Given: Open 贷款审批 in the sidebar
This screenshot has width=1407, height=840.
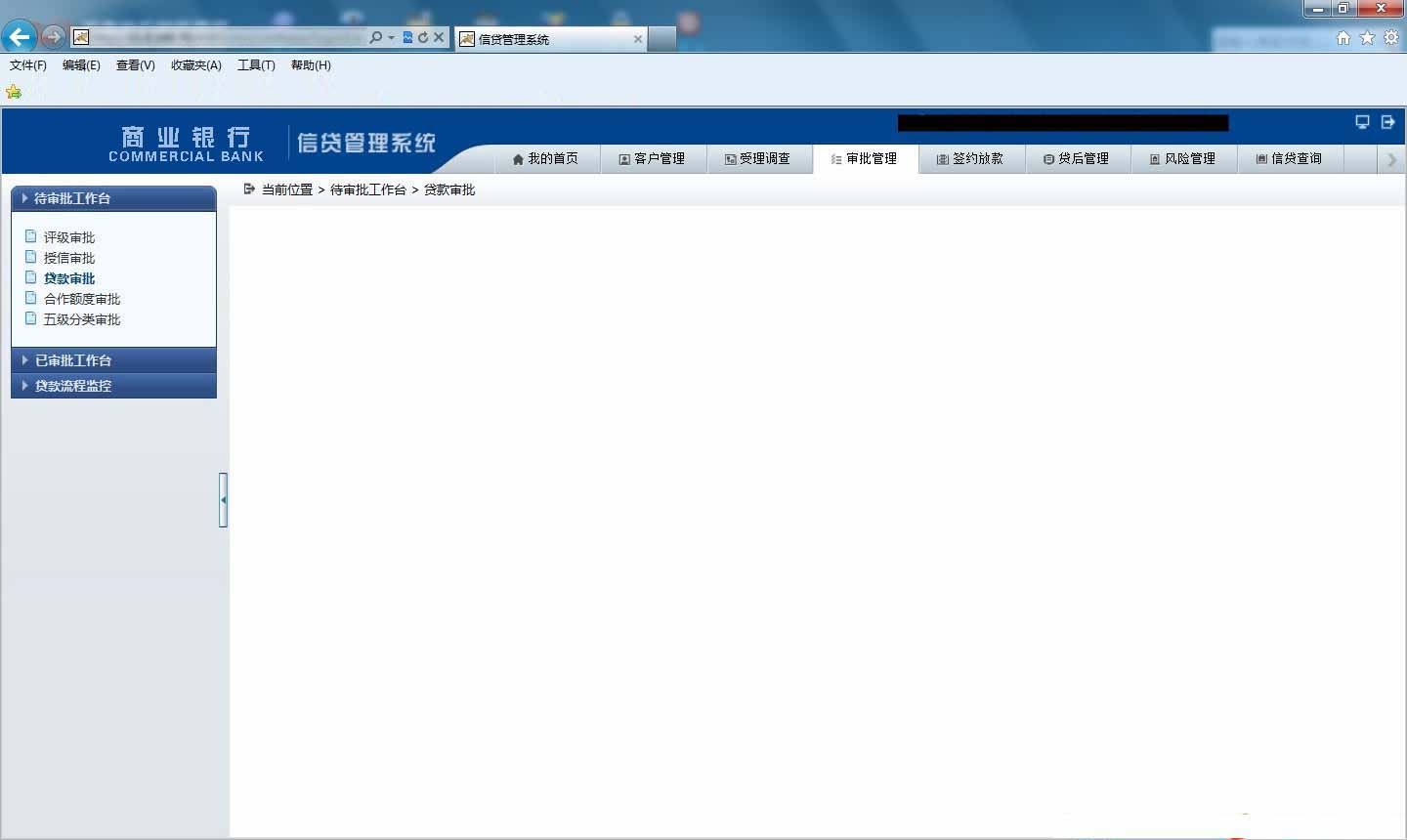Looking at the screenshot, I should point(69,278).
